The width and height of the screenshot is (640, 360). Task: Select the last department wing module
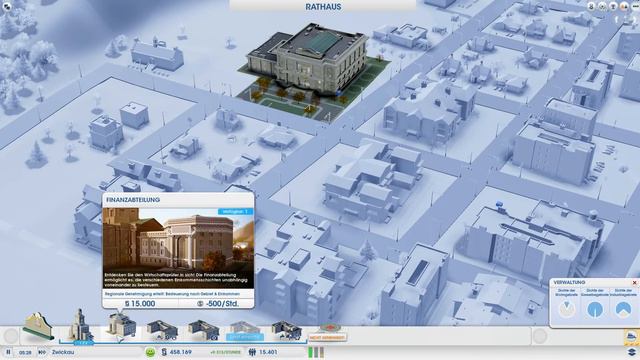pos(287,330)
